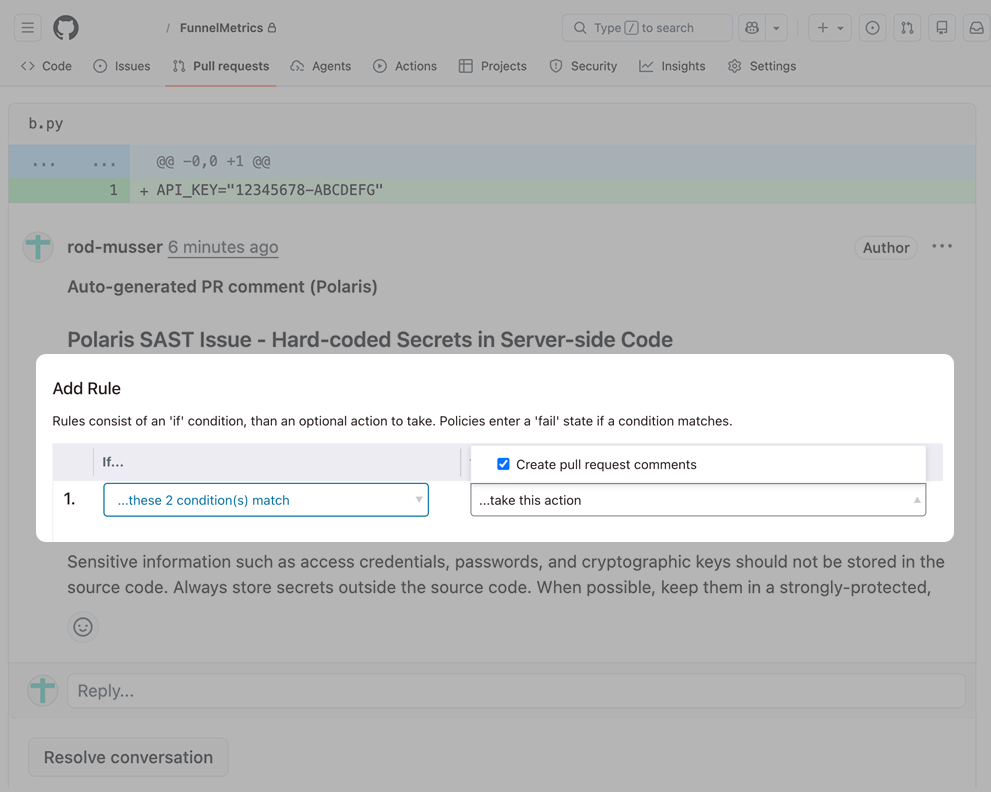The width and height of the screenshot is (991, 792).
Task: Open the Copilot chat icon
Action: pos(751,27)
